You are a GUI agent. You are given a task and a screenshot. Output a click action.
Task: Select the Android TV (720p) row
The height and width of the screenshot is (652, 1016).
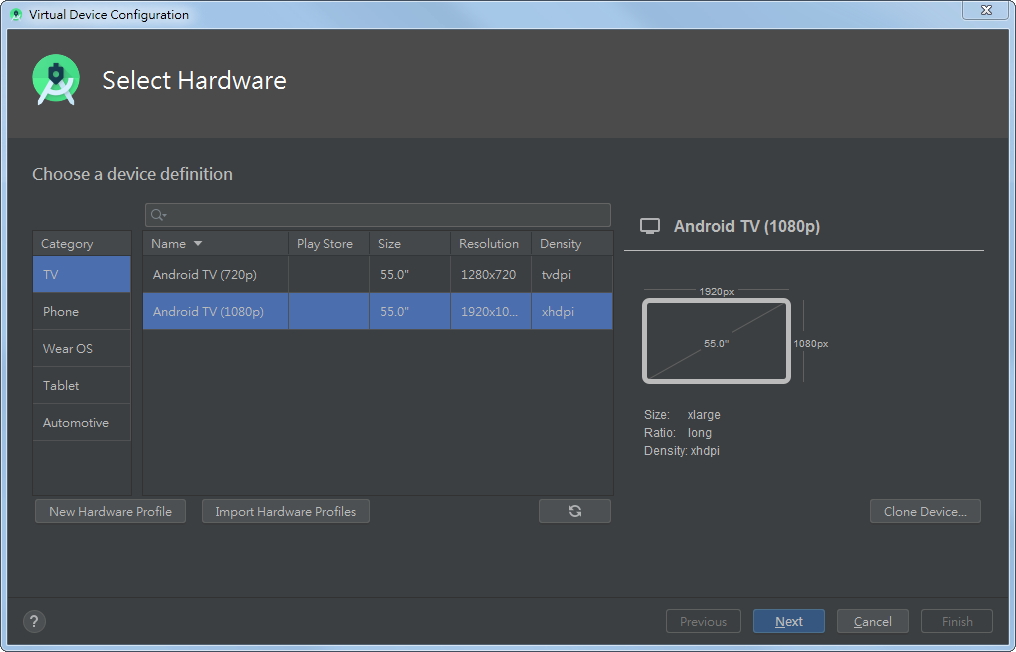(378, 274)
